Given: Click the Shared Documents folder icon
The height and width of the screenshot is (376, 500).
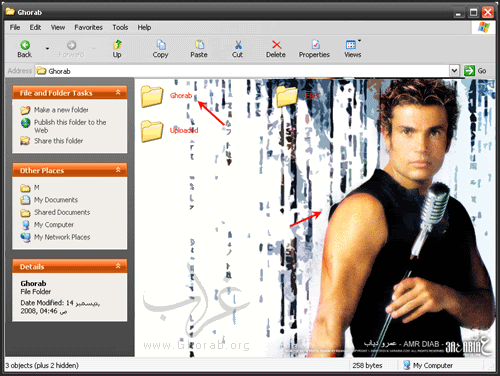Looking at the screenshot, I should click(x=25, y=213).
